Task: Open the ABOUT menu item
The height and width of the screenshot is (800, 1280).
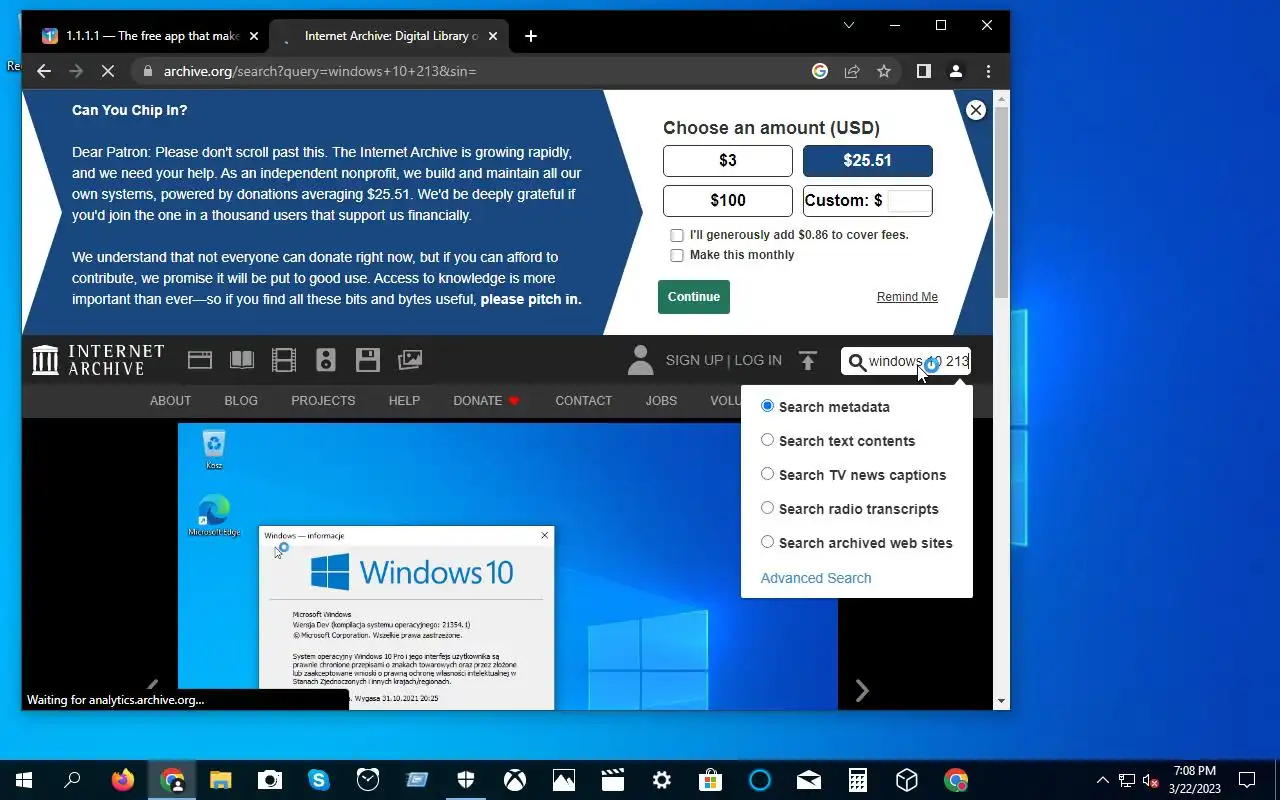Action: 170,400
